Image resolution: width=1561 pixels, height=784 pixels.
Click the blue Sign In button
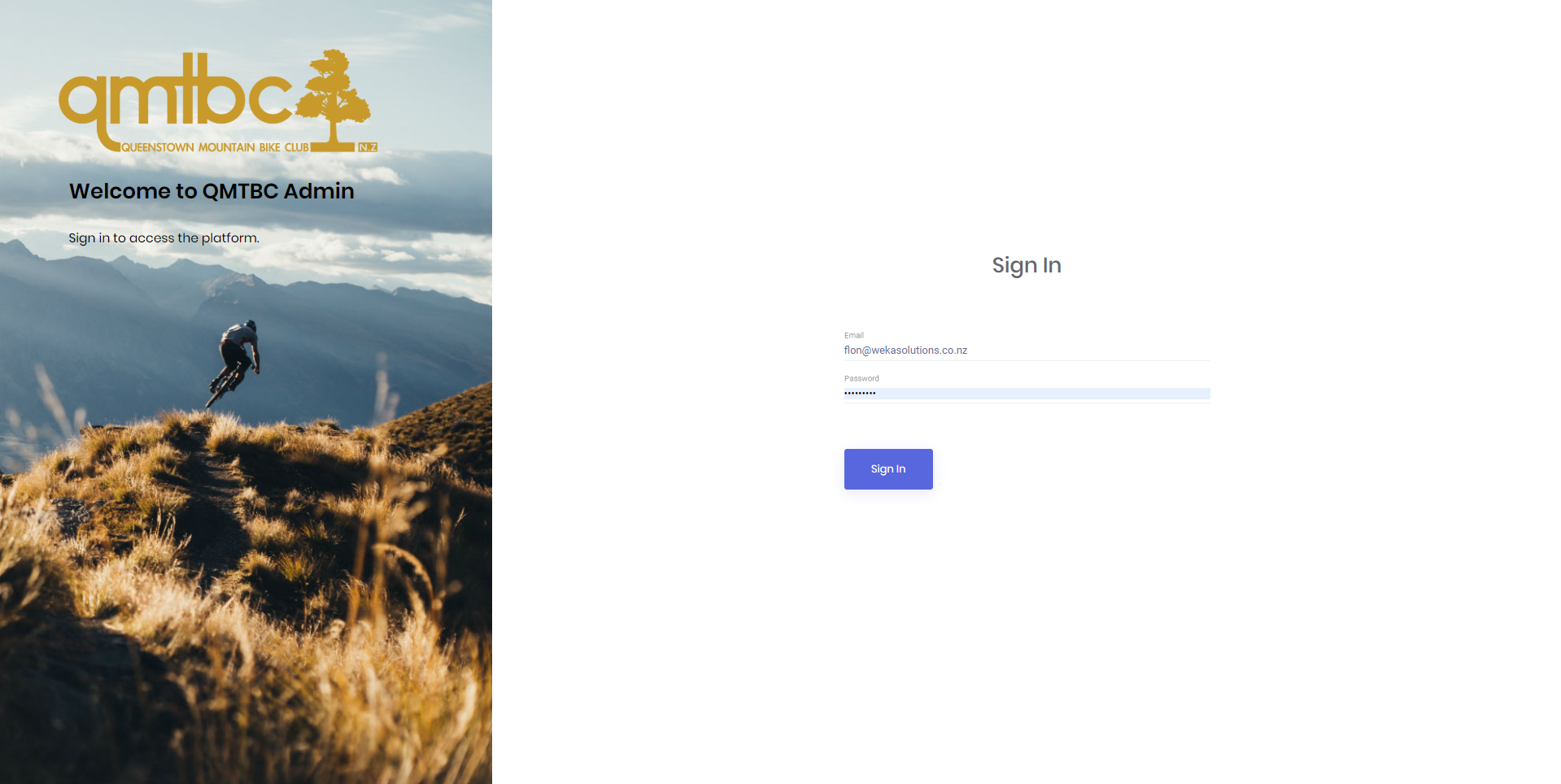(x=888, y=469)
